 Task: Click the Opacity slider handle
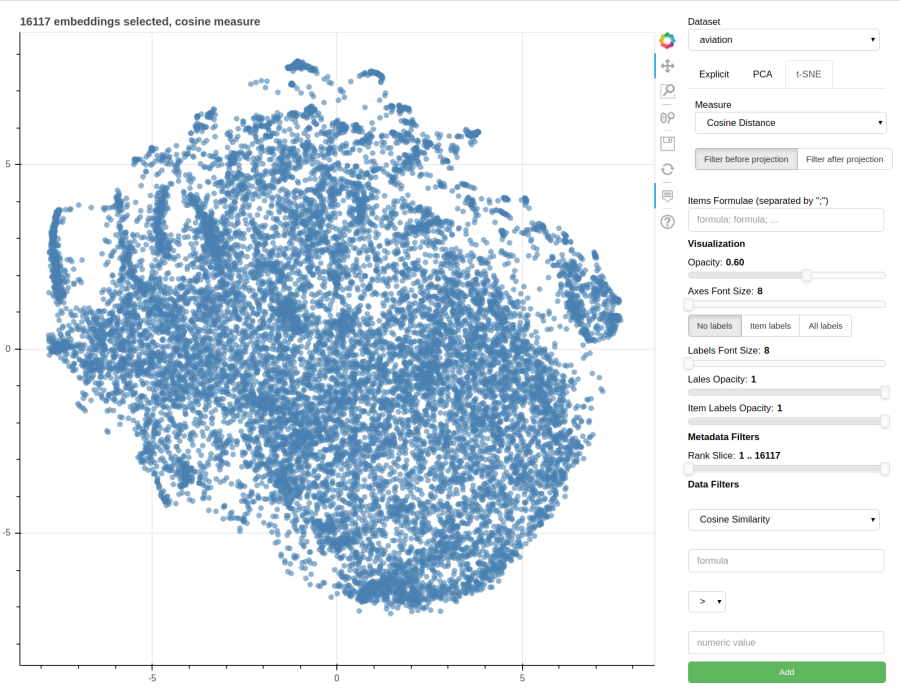click(806, 275)
